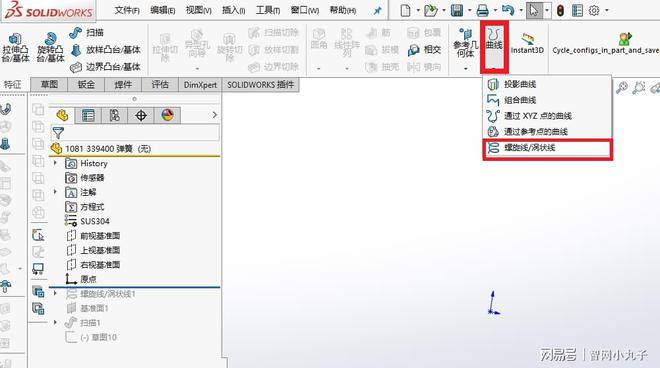The height and width of the screenshot is (368, 660).
Task: Click the Undo icon
Action: [508, 10]
